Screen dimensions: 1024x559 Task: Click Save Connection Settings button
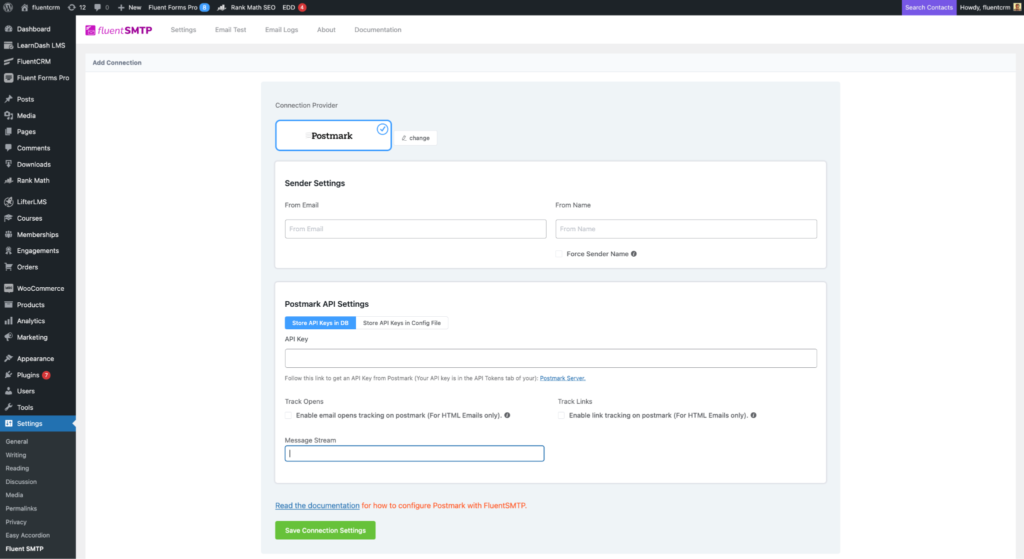pyautogui.click(x=325, y=530)
